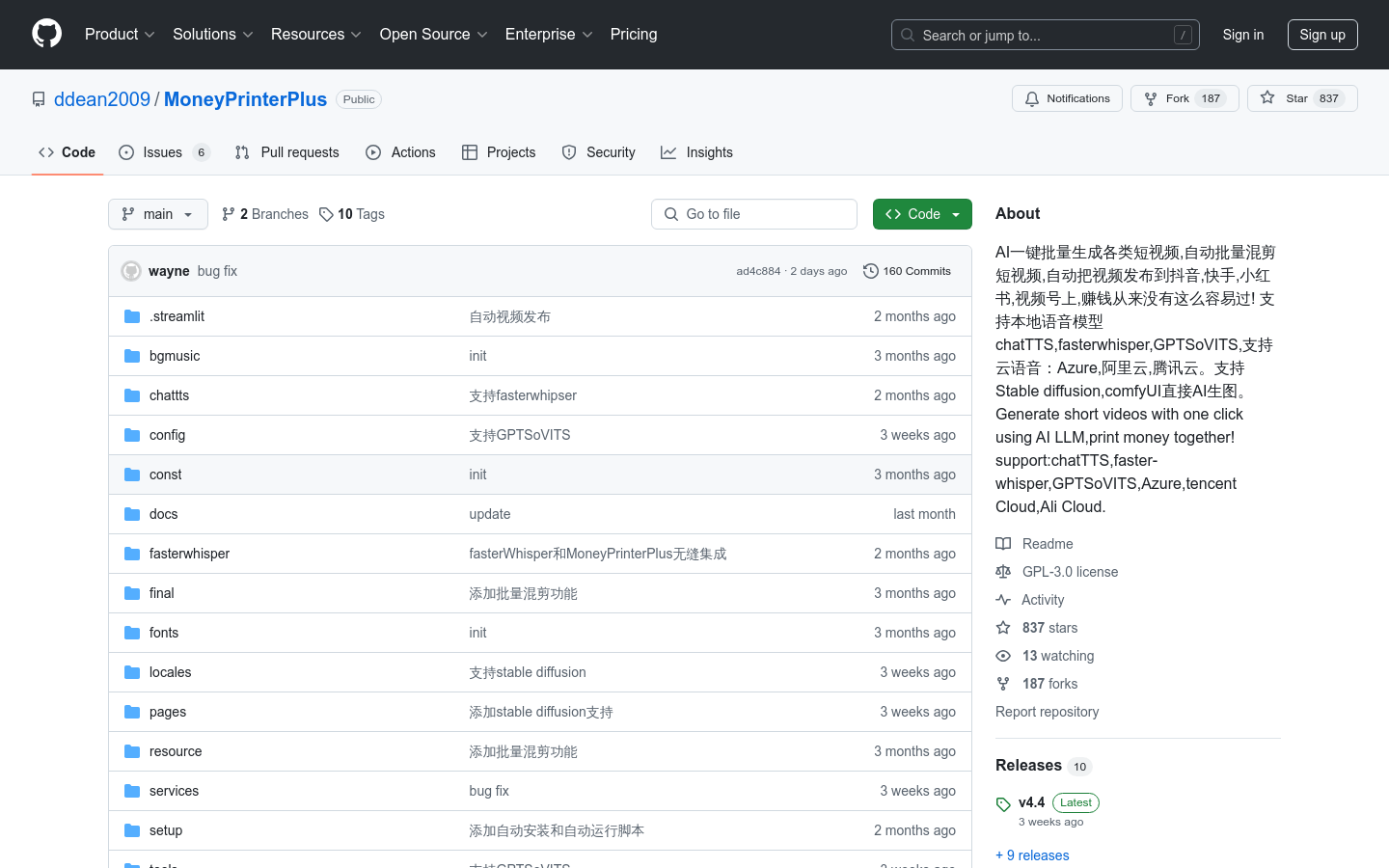1389x868 pixels.
Task: Click the scale icon next to GPL-3.0 license
Action: coord(1003,572)
